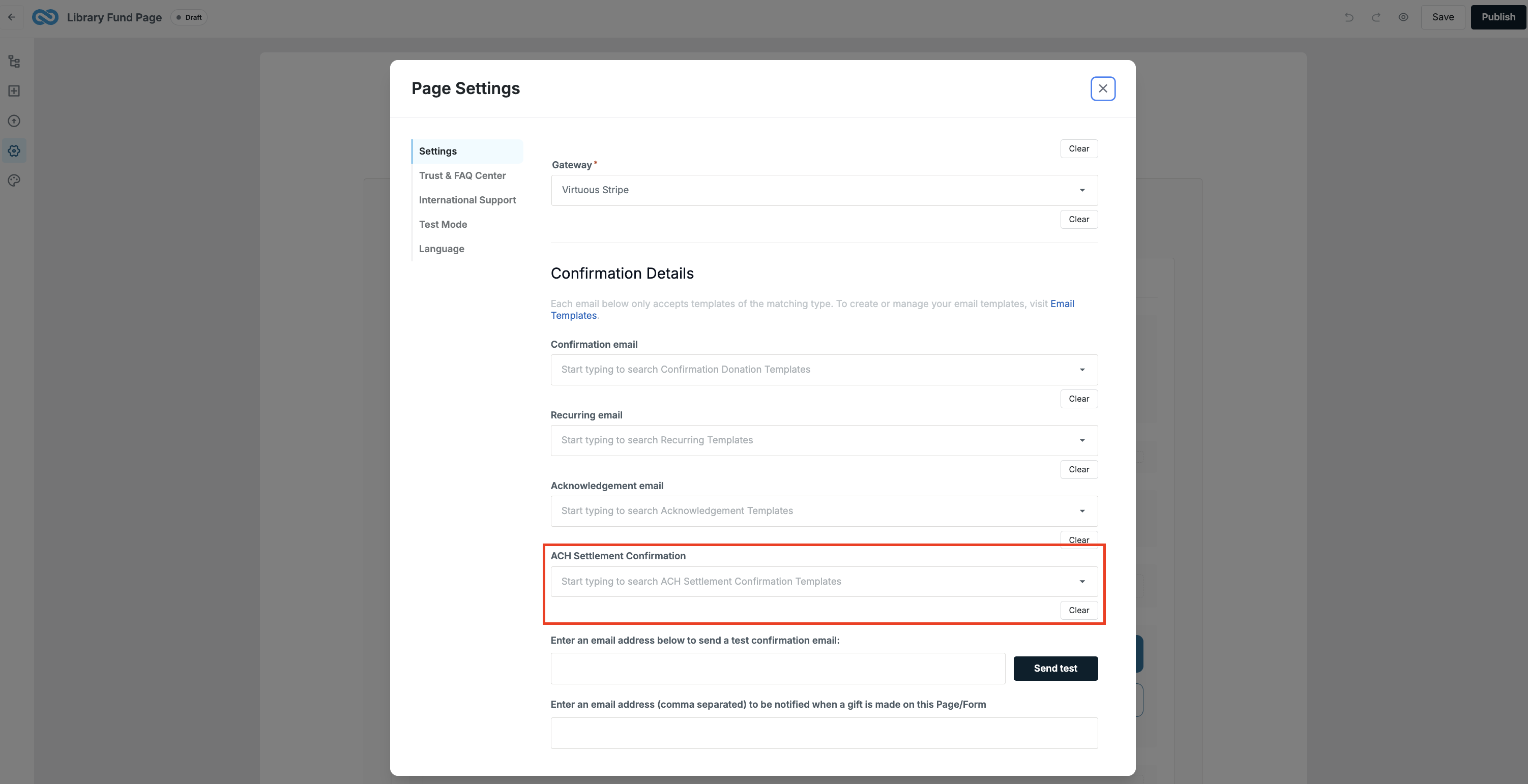Click the test confirmation email address field
Image resolution: width=1528 pixels, height=784 pixels.
click(778, 669)
